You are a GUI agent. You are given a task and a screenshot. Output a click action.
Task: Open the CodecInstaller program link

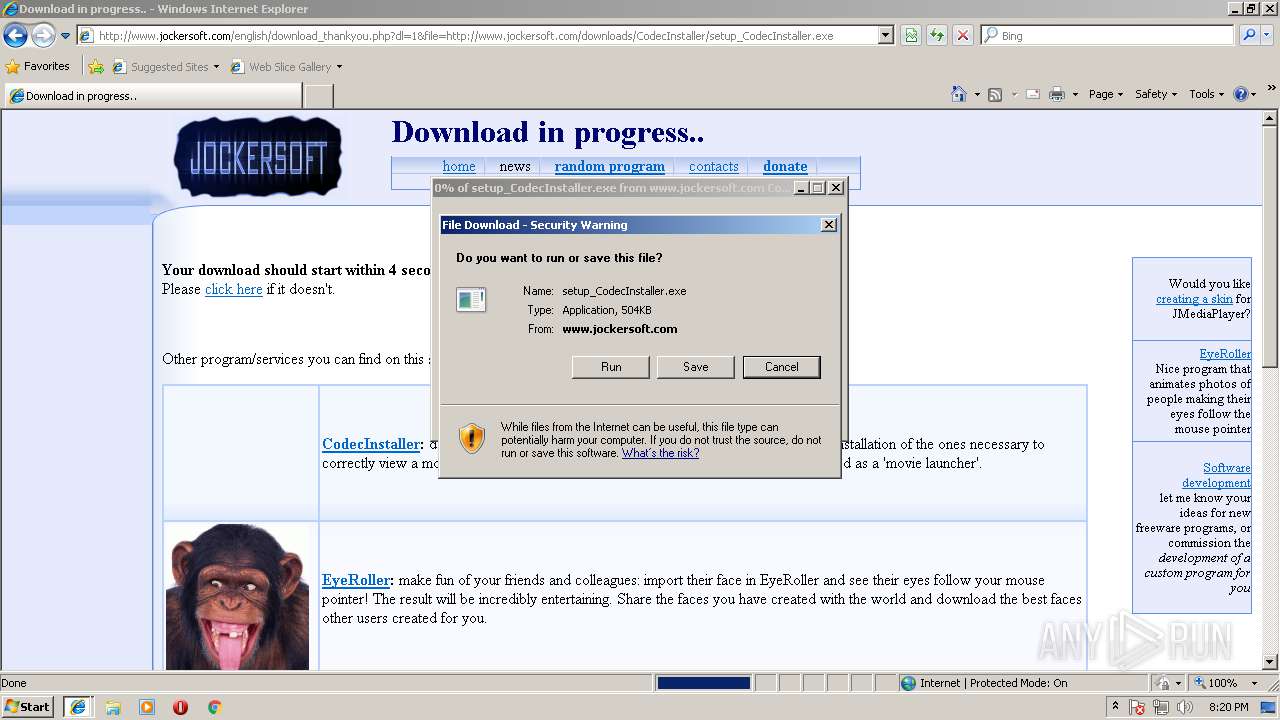click(x=371, y=444)
